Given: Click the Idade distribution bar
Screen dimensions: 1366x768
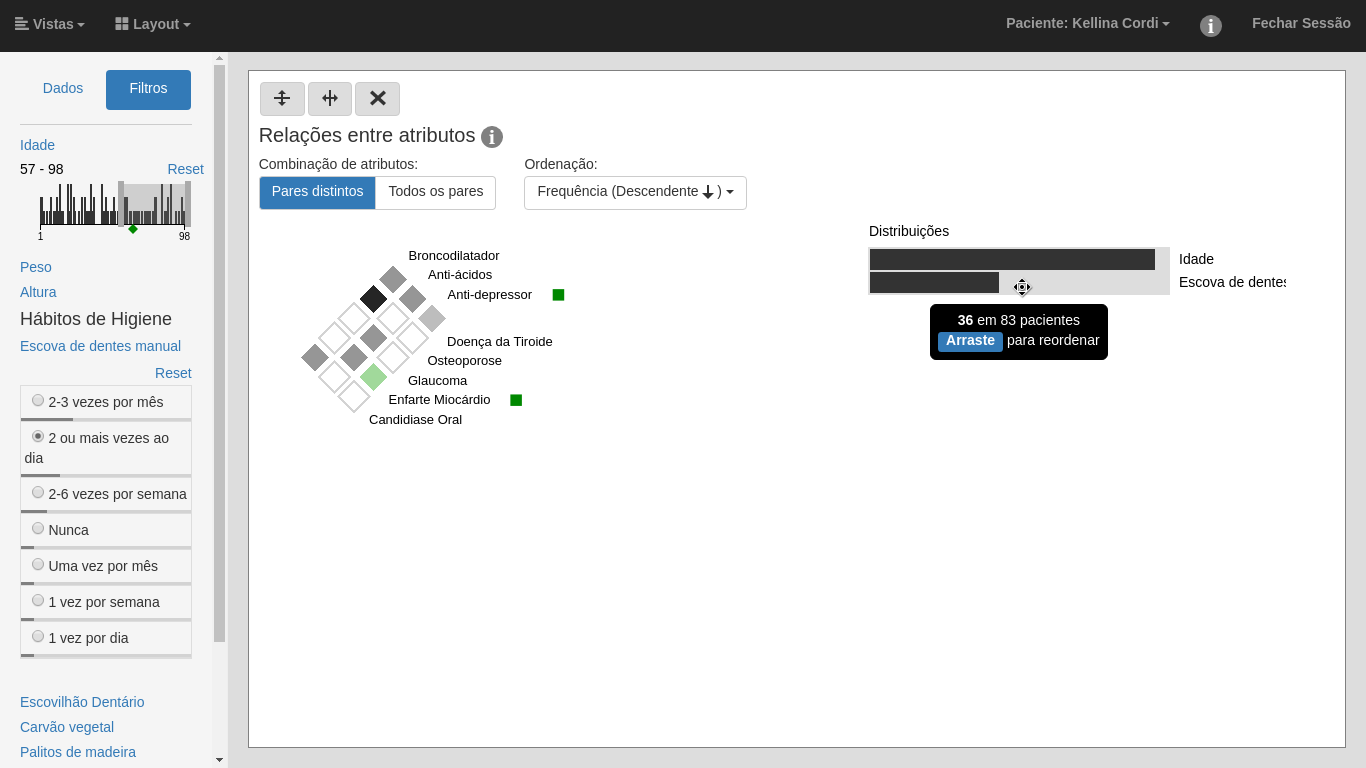Looking at the screenshot, I should pyautogui.click(x=1012, y=259).
